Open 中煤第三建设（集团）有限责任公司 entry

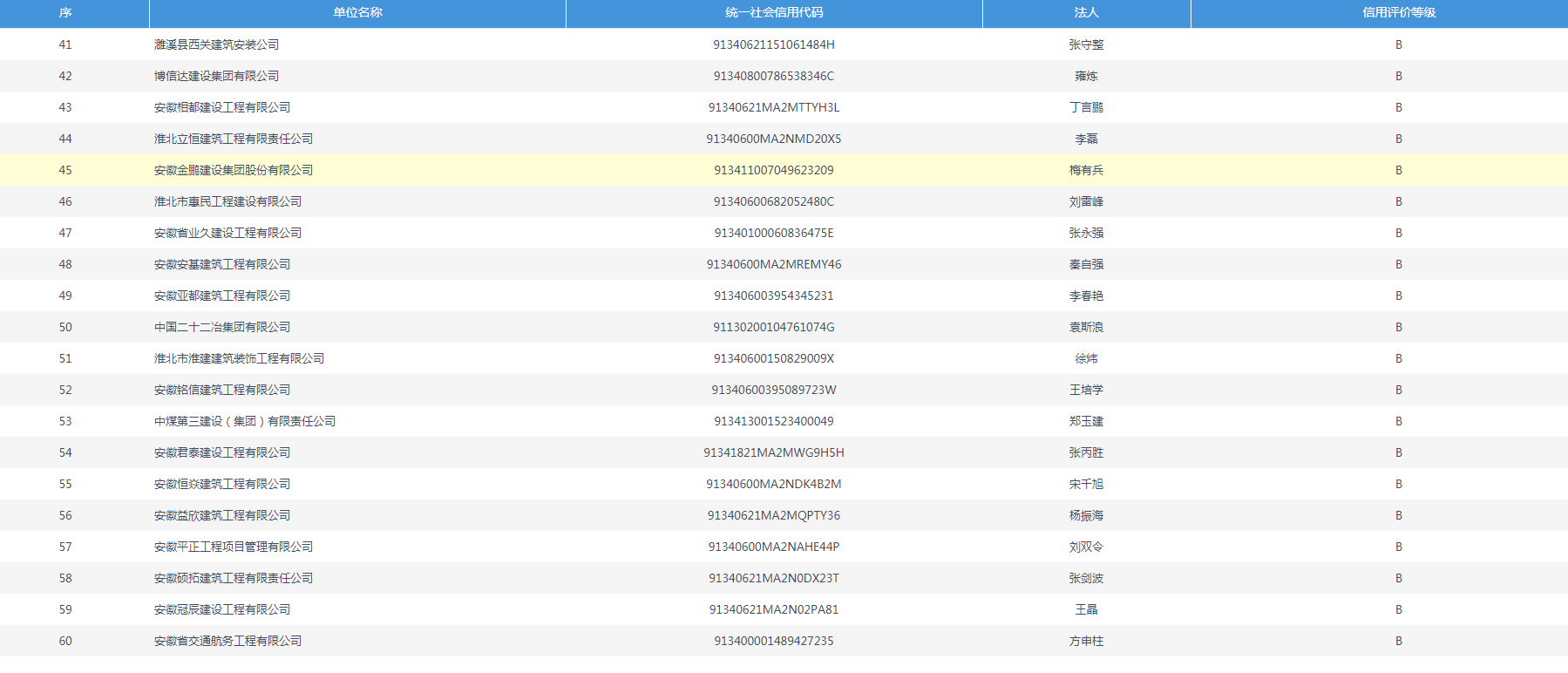(245, 421)
